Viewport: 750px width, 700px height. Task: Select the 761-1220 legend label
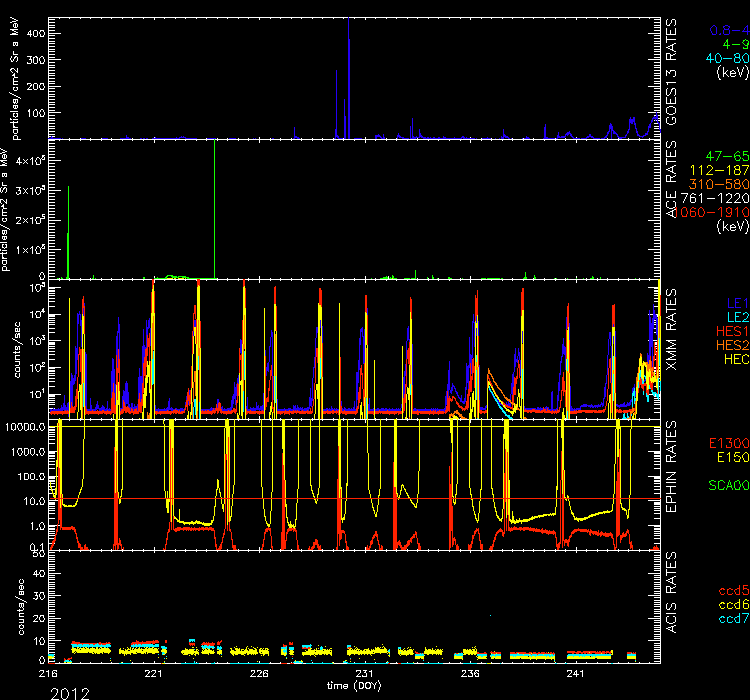click(x=715, y=199)
